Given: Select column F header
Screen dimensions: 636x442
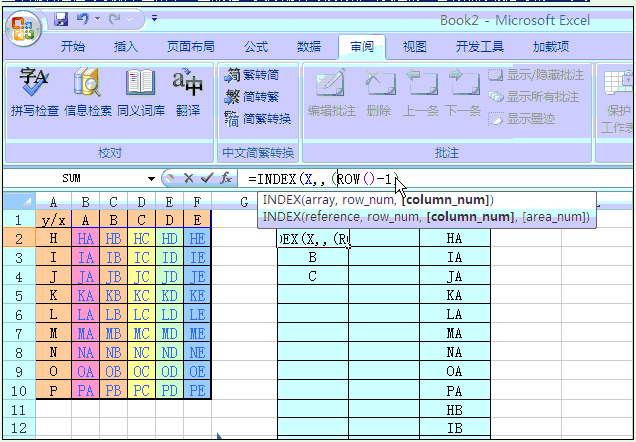Looking at the screenshot, I should [x=198, y=202].
